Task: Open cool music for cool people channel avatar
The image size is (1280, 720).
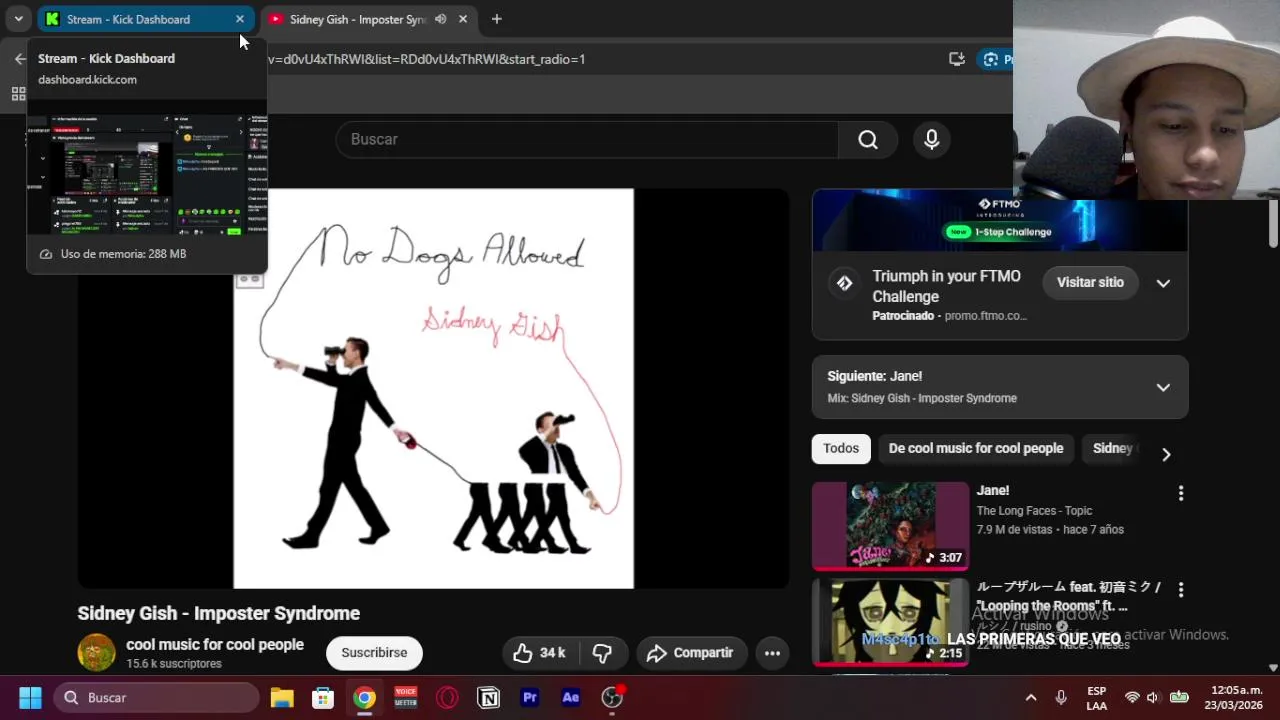Action: [x=96, y=652]
